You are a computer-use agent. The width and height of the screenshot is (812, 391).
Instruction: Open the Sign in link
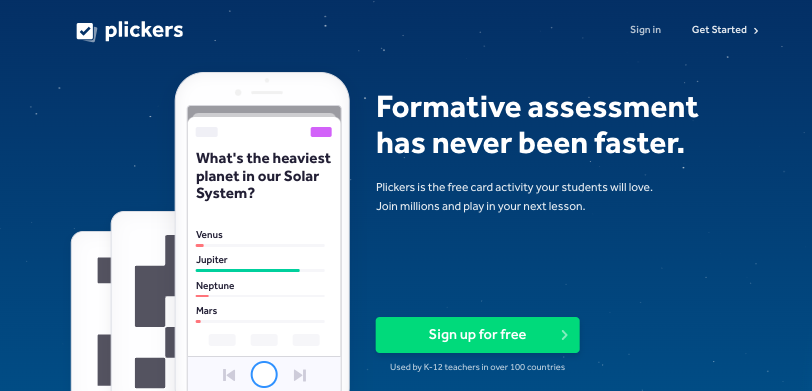click(x=645, y=30)
